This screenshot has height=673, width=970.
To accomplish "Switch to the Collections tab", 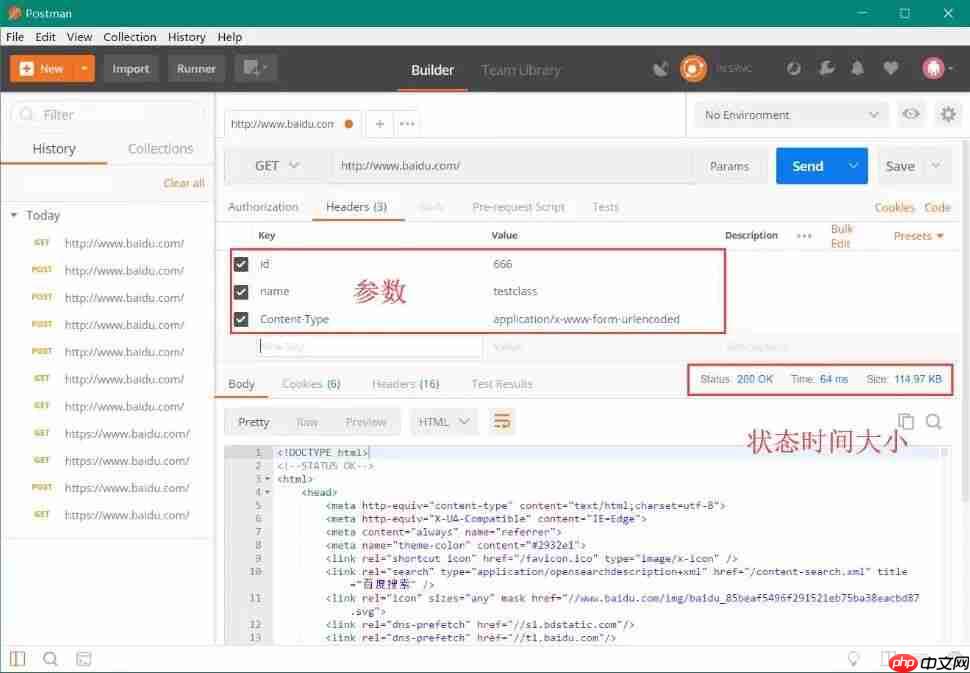I will pyautogui.click(x=160, y=149).
